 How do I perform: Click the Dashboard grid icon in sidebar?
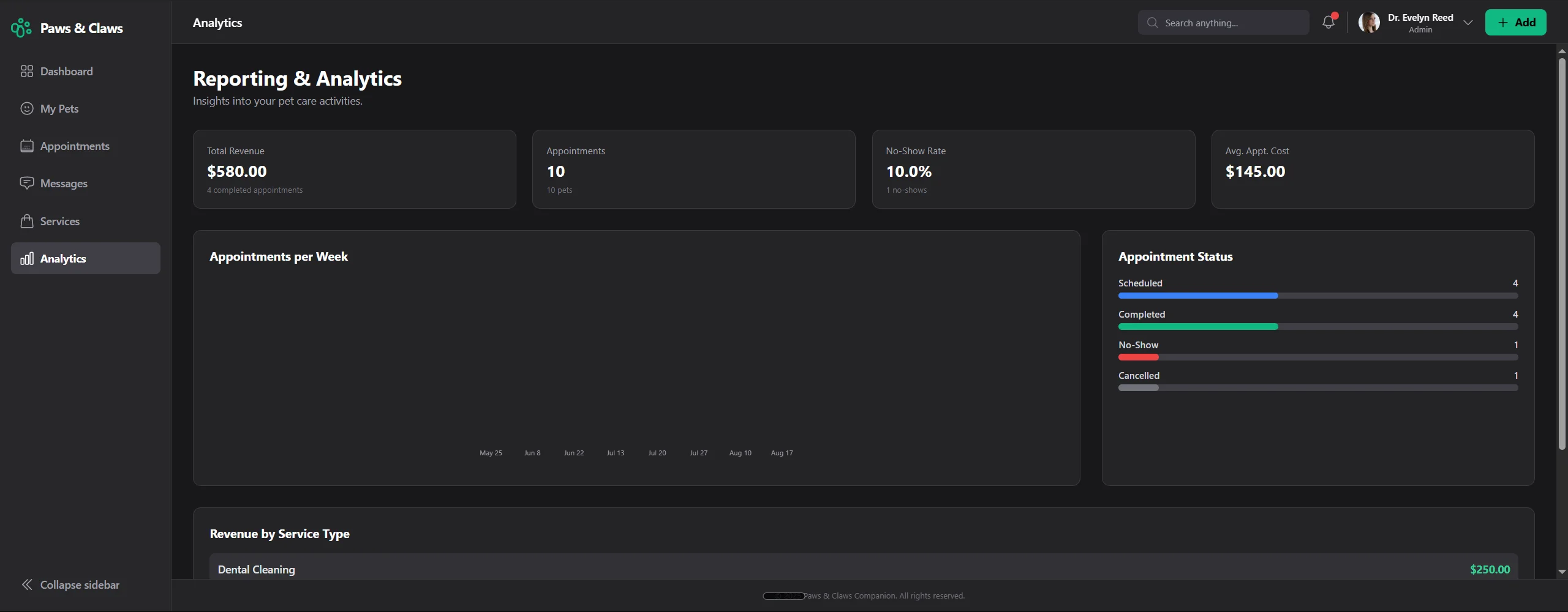tap(26, 72)
